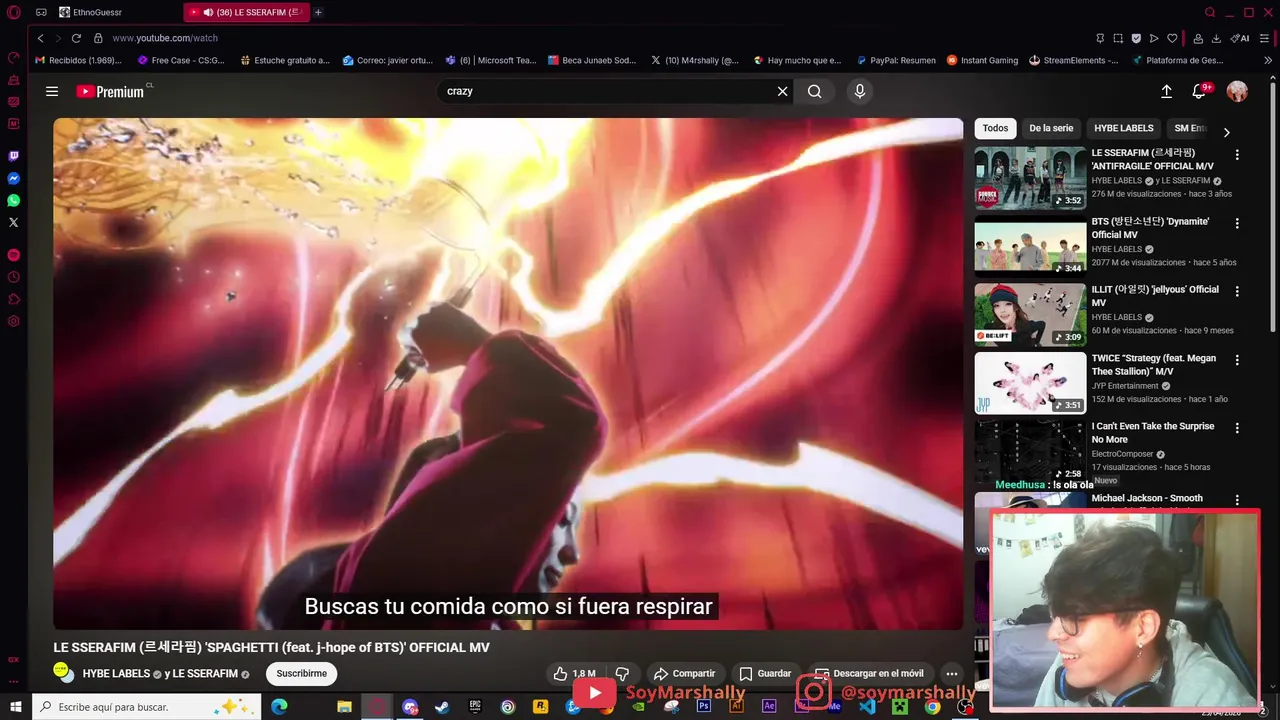The image size is (1280, 720).
Task: Click the magnifying glass search button
Action: 815,91
